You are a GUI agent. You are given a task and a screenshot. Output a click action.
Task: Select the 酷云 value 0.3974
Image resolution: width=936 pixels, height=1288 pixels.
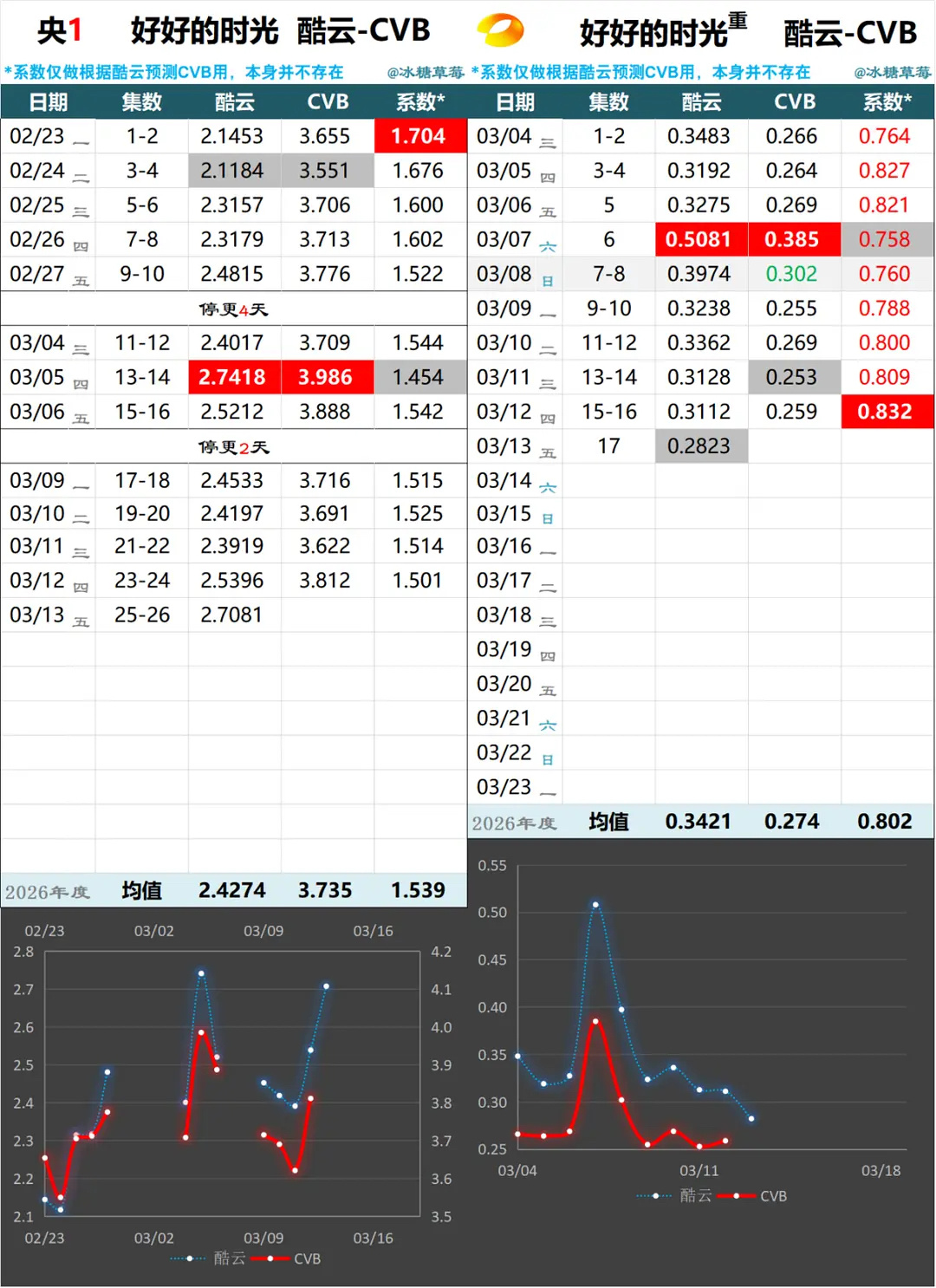pyautogui.click(x=699, y=274)
